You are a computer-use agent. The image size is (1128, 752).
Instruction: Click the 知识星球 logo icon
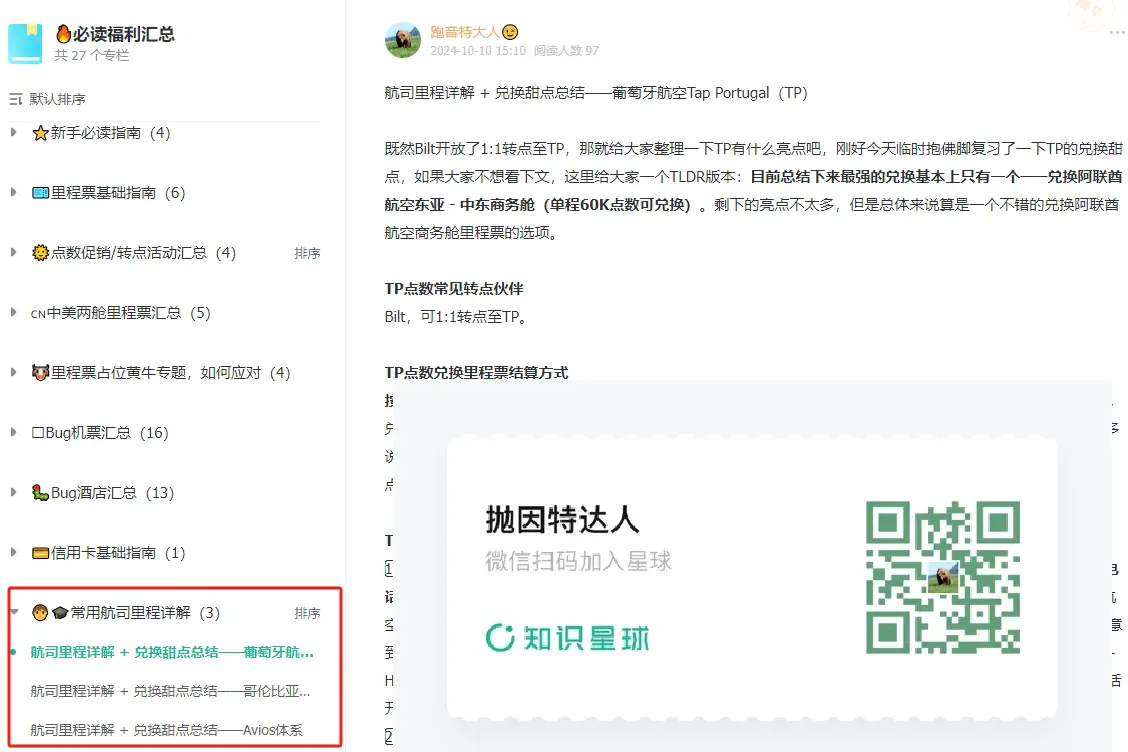tap(500, 638)
